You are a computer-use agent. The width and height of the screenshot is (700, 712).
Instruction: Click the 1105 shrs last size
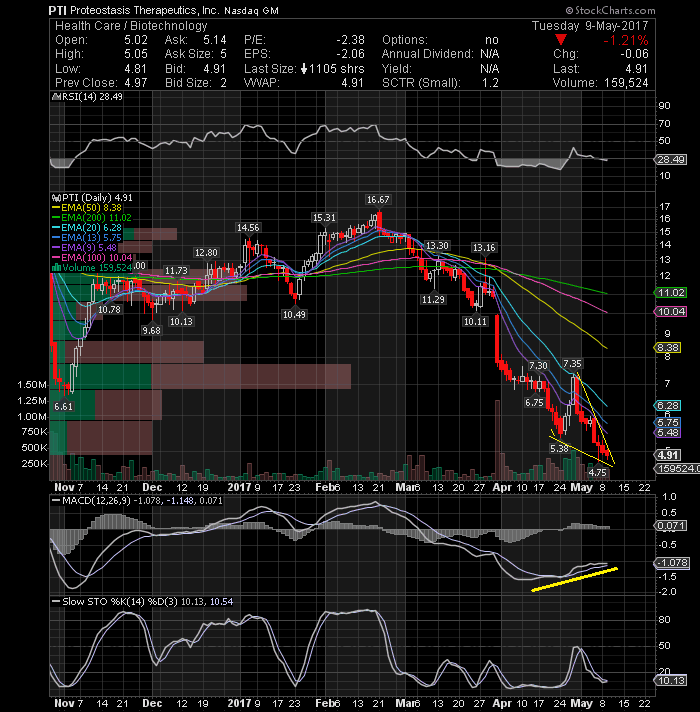tap(337, 69)
